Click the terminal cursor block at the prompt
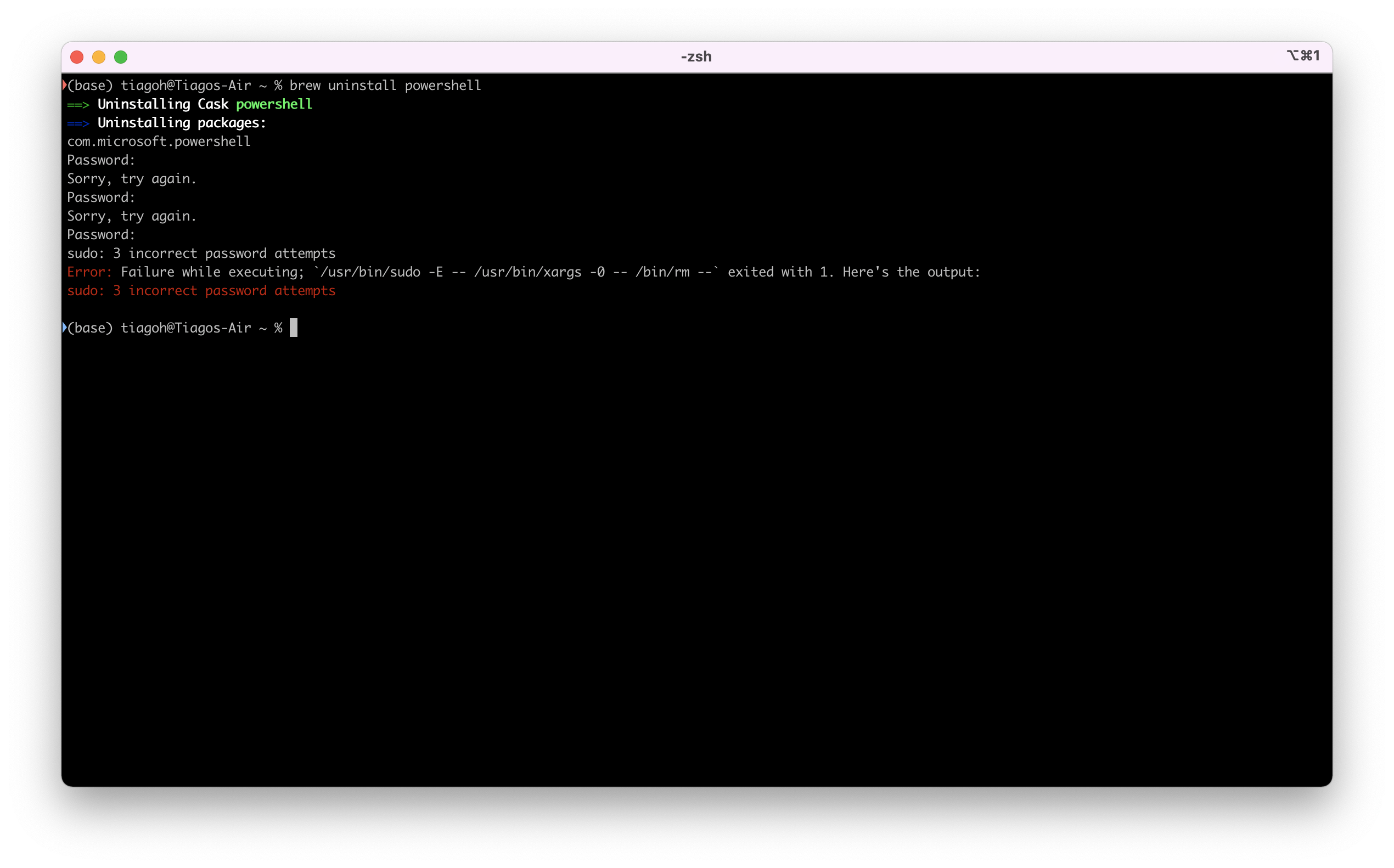 click(294, 327)
